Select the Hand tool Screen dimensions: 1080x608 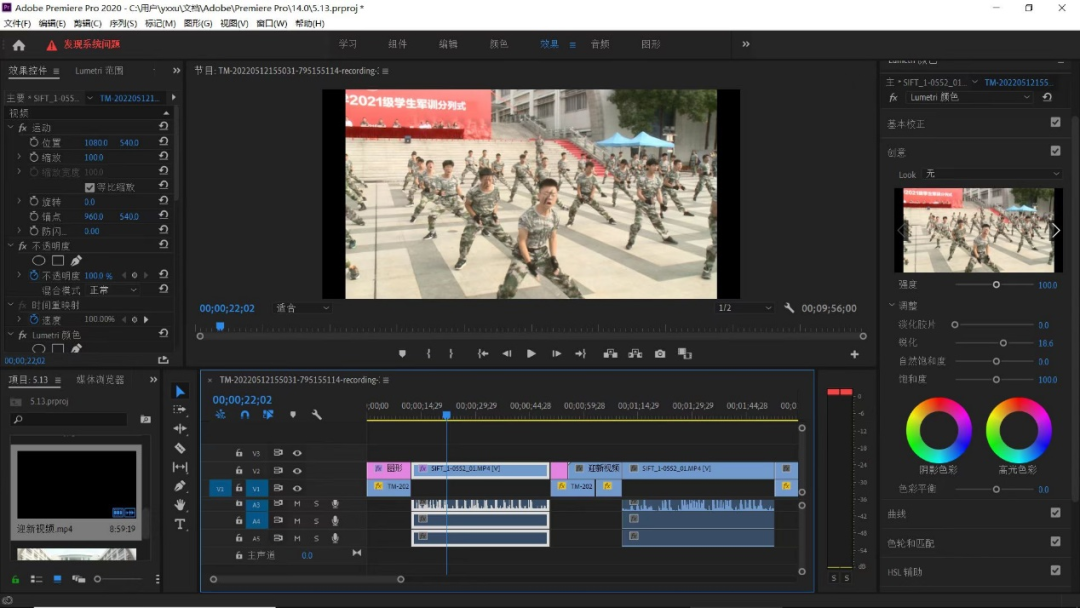click(x=180, y=505)
